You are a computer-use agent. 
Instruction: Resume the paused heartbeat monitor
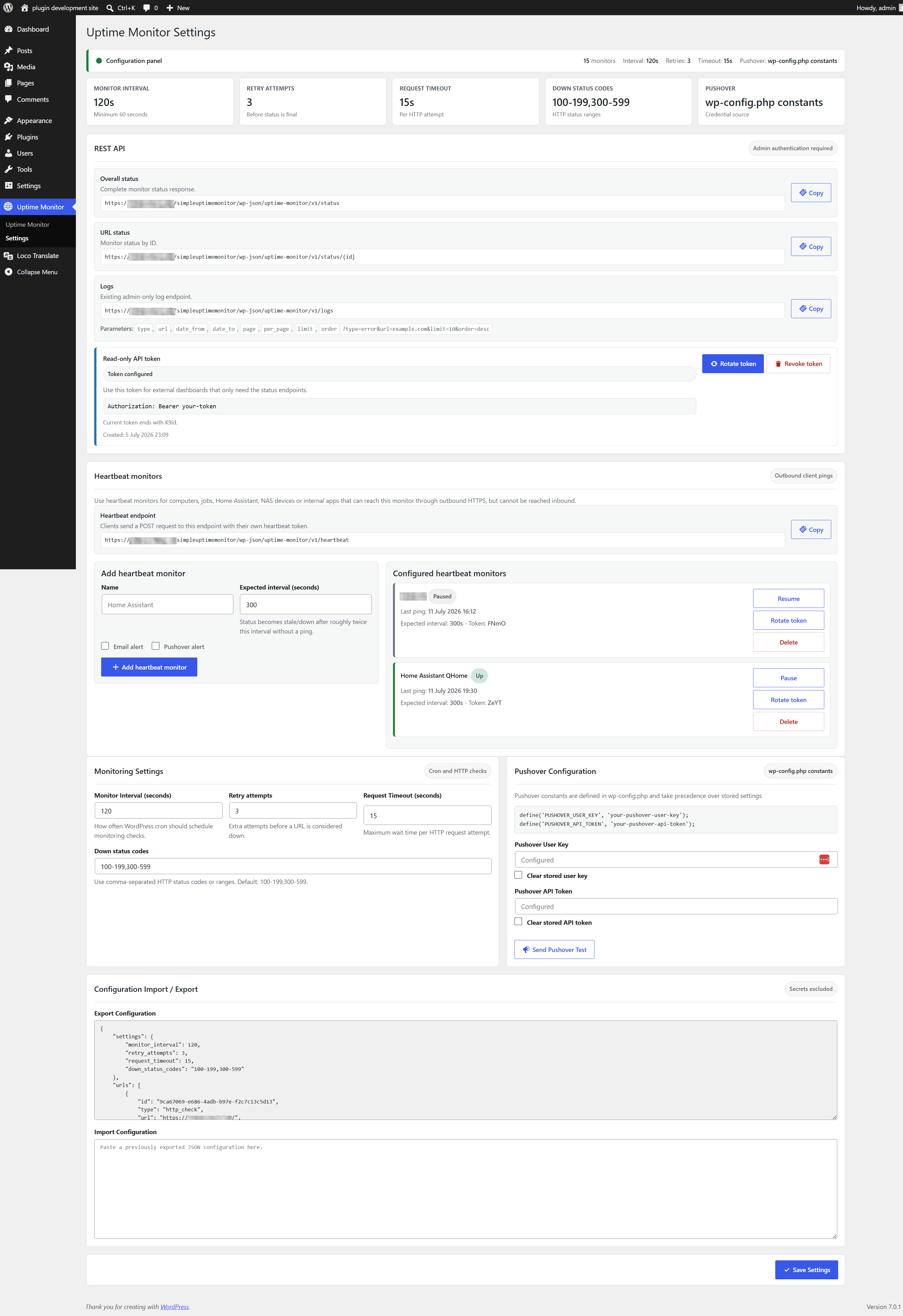(x=788, y=599)
